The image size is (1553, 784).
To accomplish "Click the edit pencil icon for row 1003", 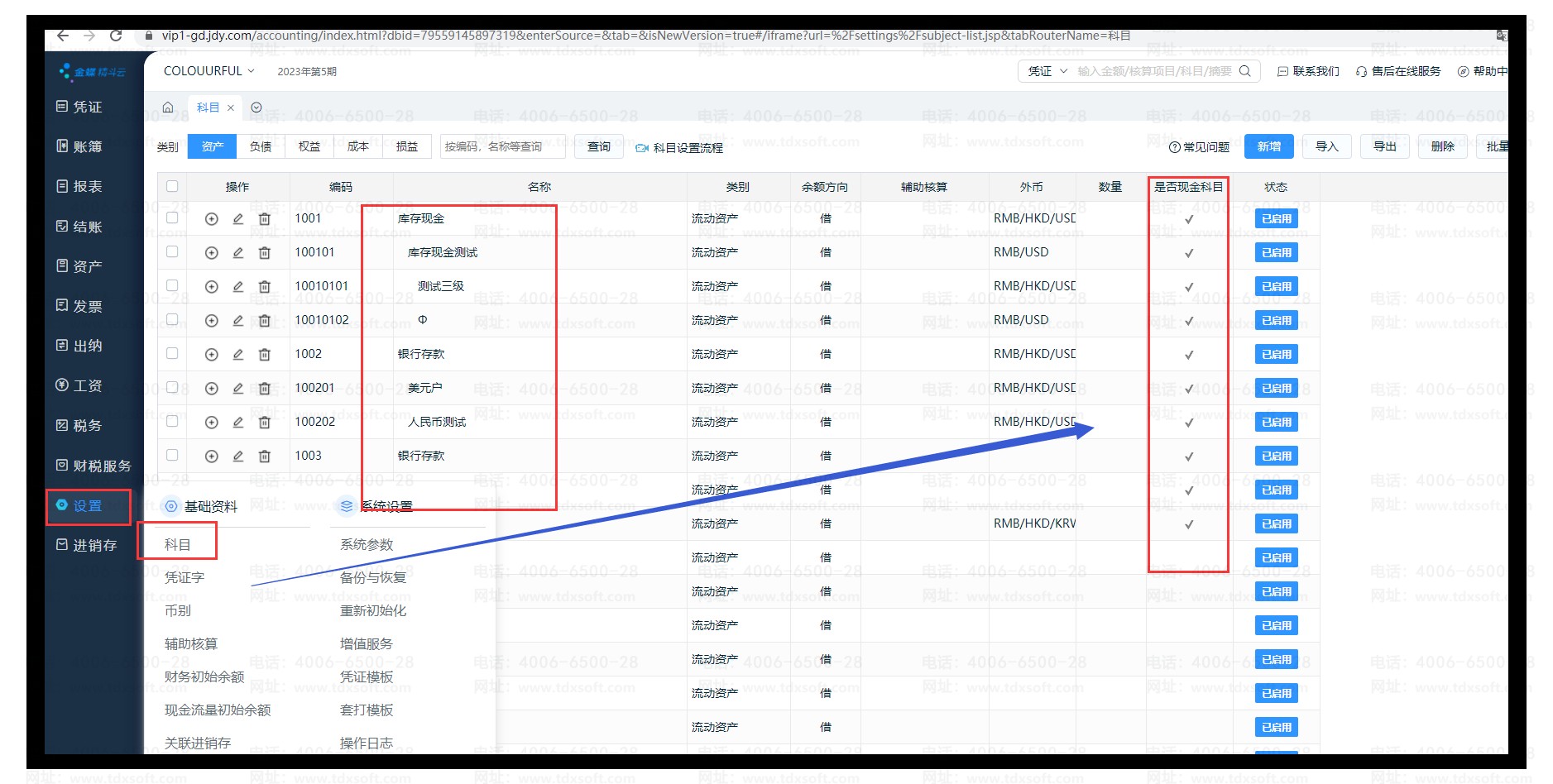I will point(237,457).
